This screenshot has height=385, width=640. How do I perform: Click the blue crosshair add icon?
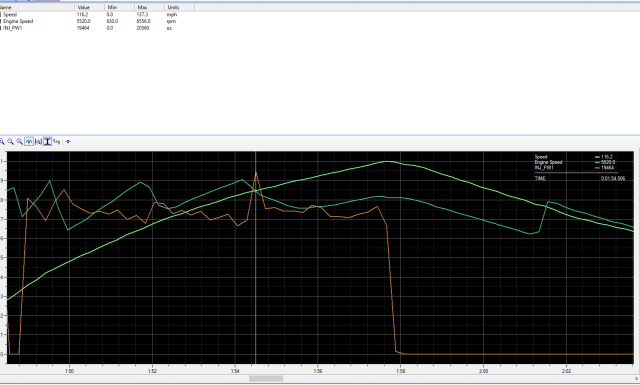68,142
